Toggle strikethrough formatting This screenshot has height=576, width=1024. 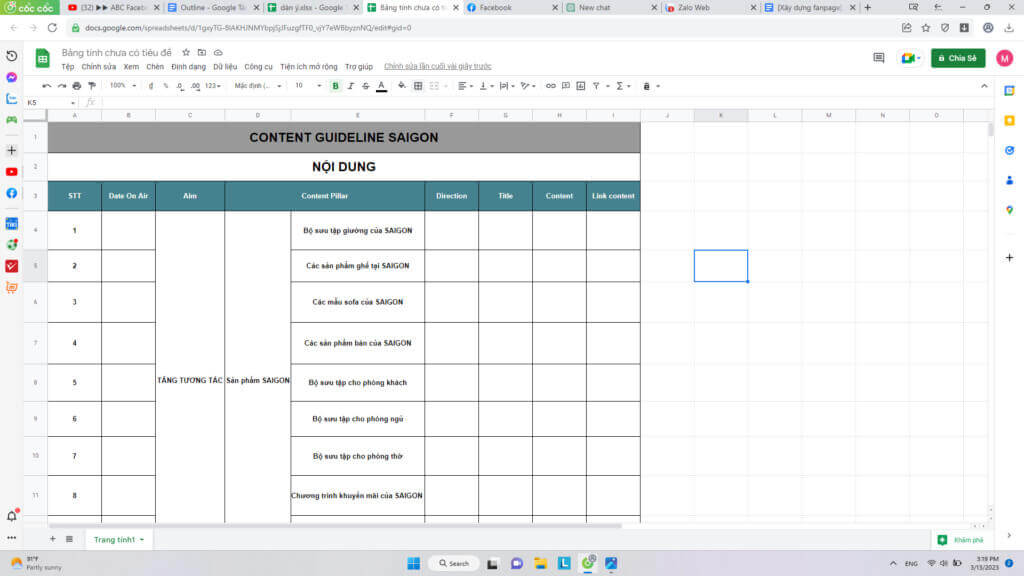(366, 86)
